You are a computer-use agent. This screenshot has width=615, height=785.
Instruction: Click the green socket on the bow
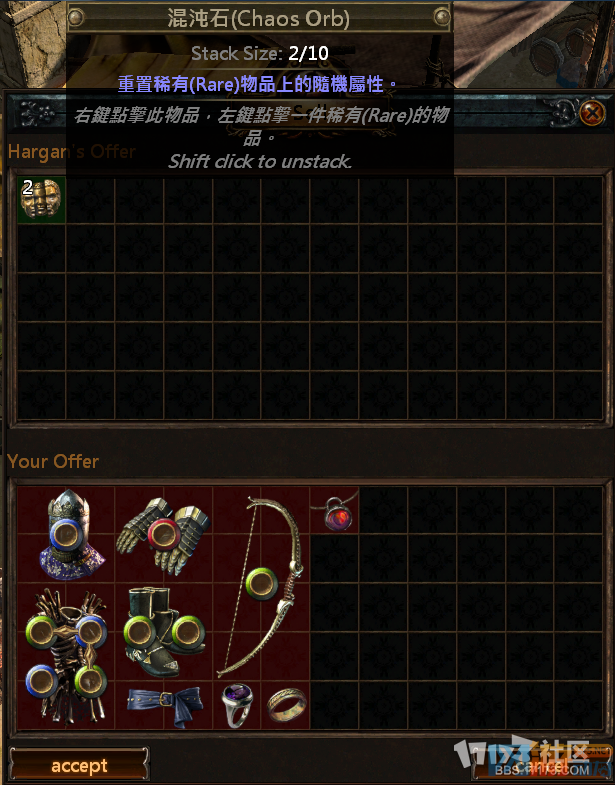point(261,583)
